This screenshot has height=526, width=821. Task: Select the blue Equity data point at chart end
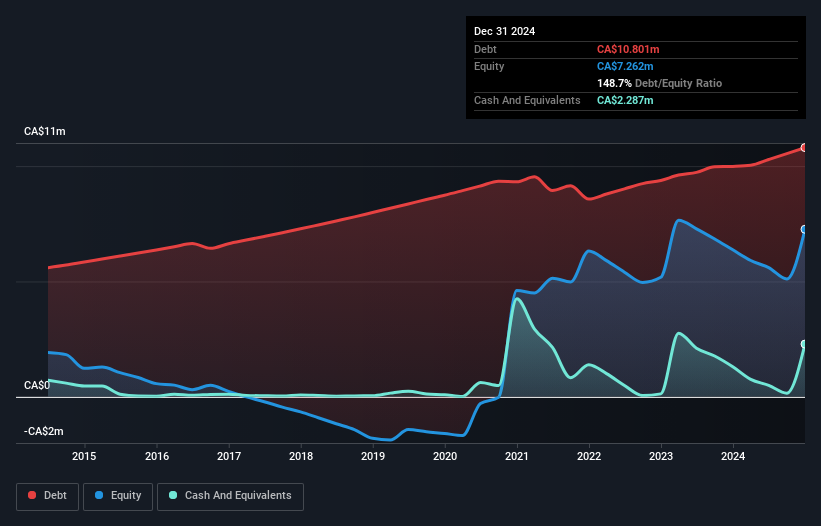click(x=804, y=229)
